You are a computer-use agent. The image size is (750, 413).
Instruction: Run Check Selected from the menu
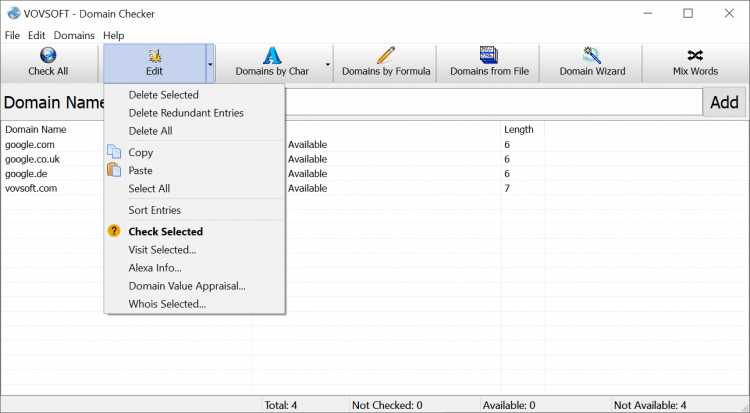pos(165,232)
